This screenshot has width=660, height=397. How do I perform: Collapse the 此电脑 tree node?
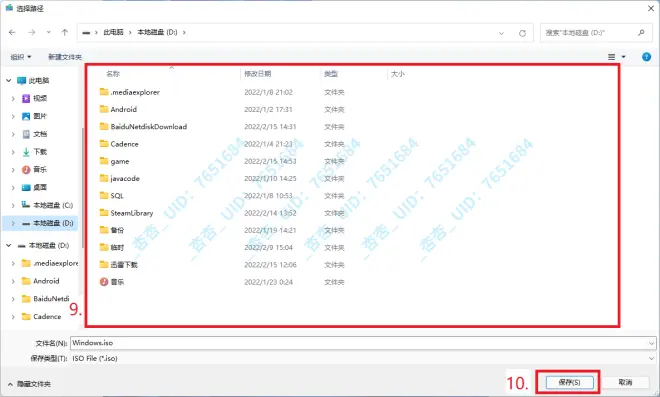(x=8, y=80)
